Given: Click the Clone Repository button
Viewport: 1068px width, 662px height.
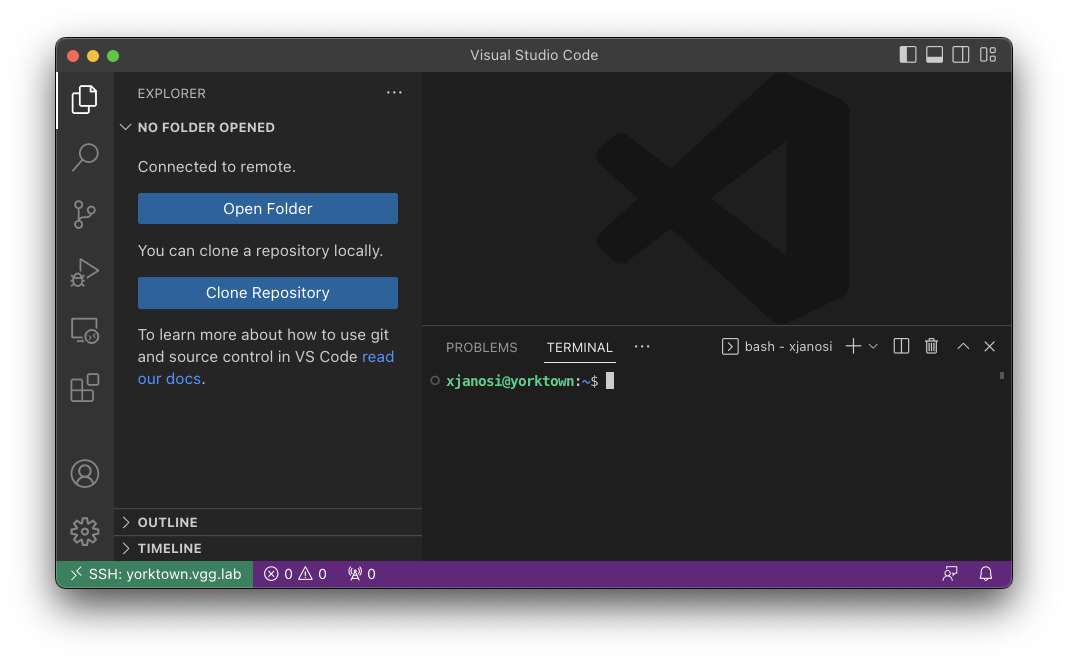Looking at the screenshot, I should click(268, 293).
